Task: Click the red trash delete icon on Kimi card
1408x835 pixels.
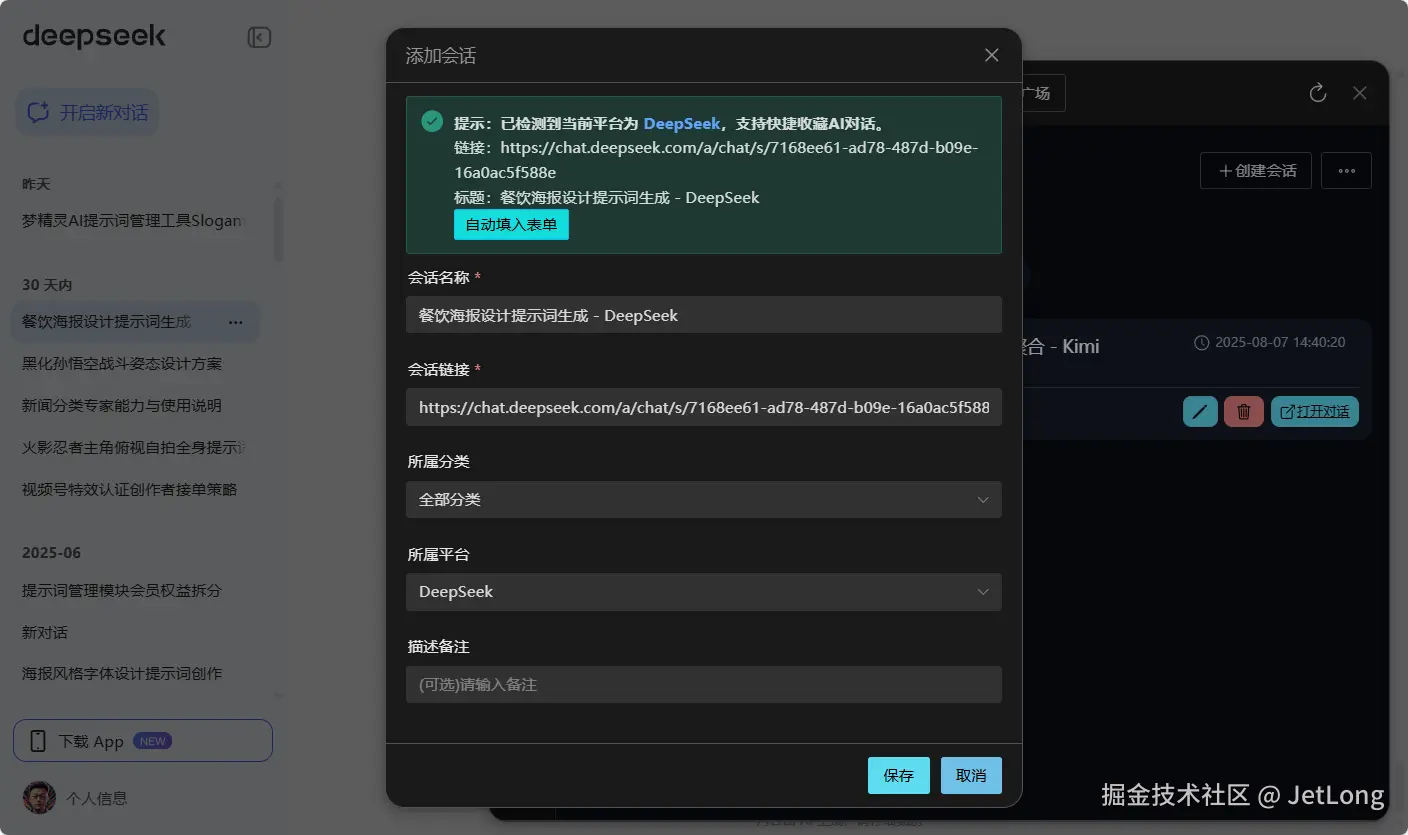Action: (1244, 411)
